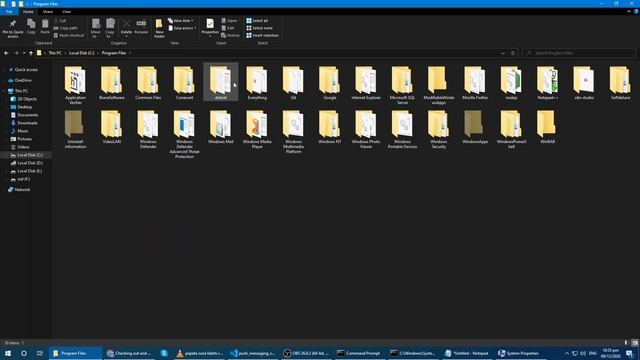Open the Uninstall Information folder
The width and height of the screenshot is (640, 360).
coord(76,129)
